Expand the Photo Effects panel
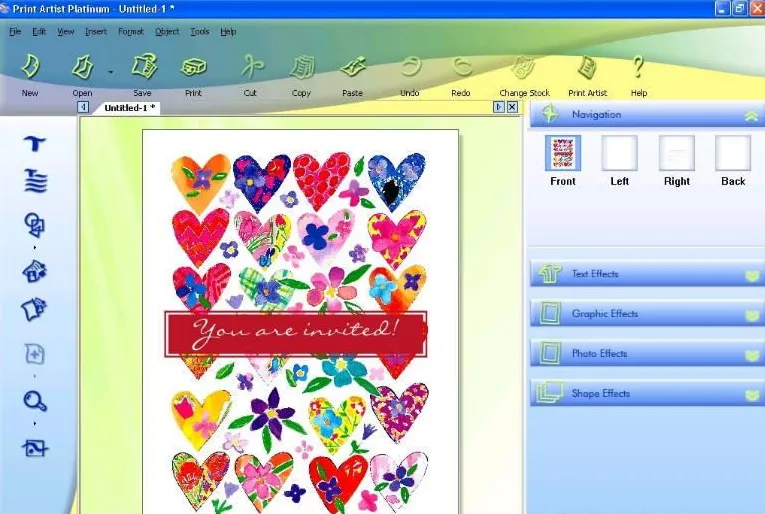 coord(752,356)
